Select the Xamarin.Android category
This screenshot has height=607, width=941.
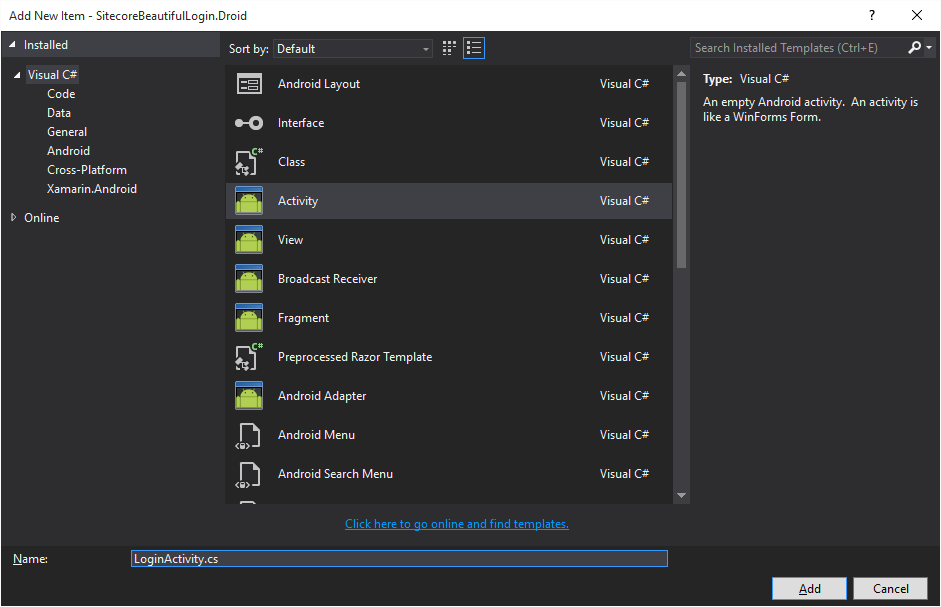pos(92,189)
